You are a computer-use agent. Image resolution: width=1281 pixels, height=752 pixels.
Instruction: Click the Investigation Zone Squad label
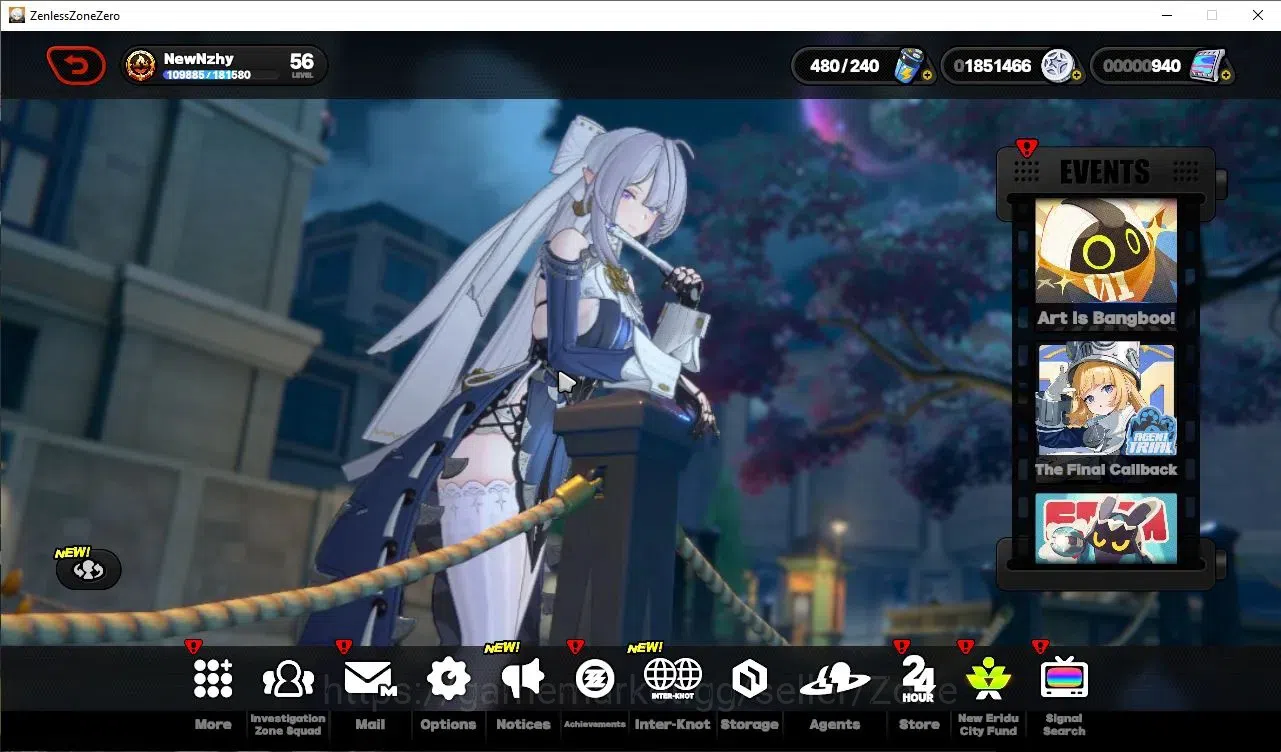(288, 724)
